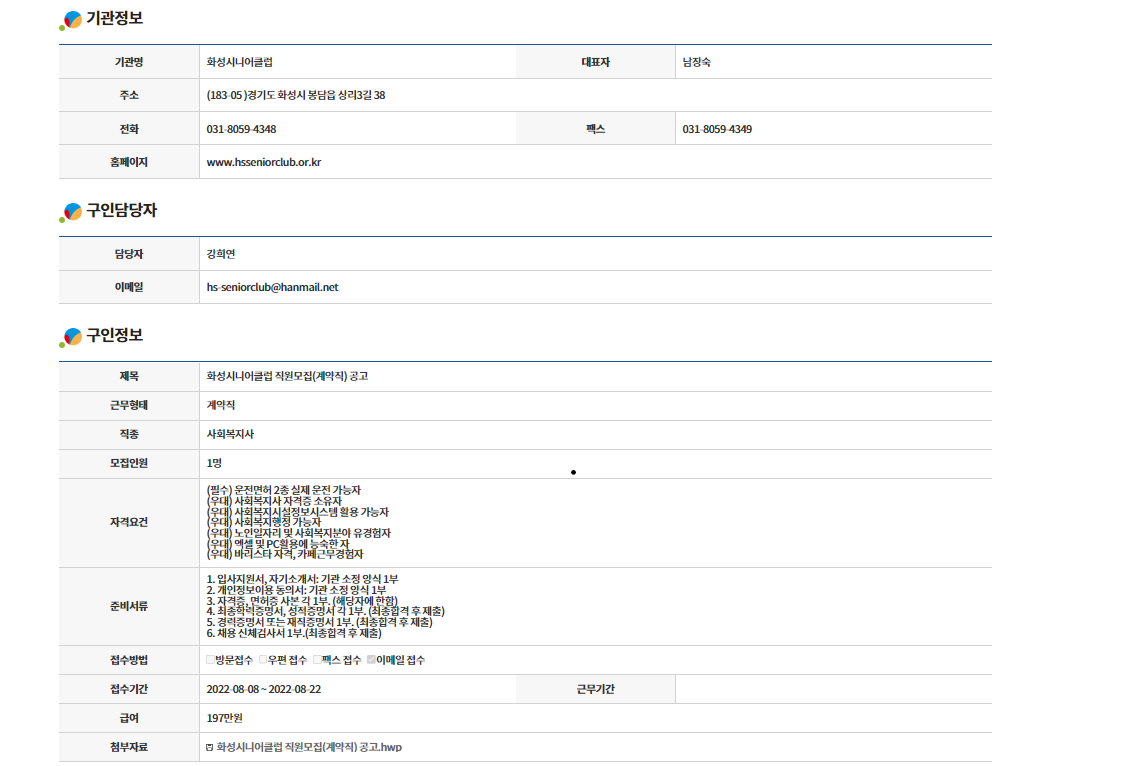
Task: Click the 제목 label cell
Action: point(129,376)
